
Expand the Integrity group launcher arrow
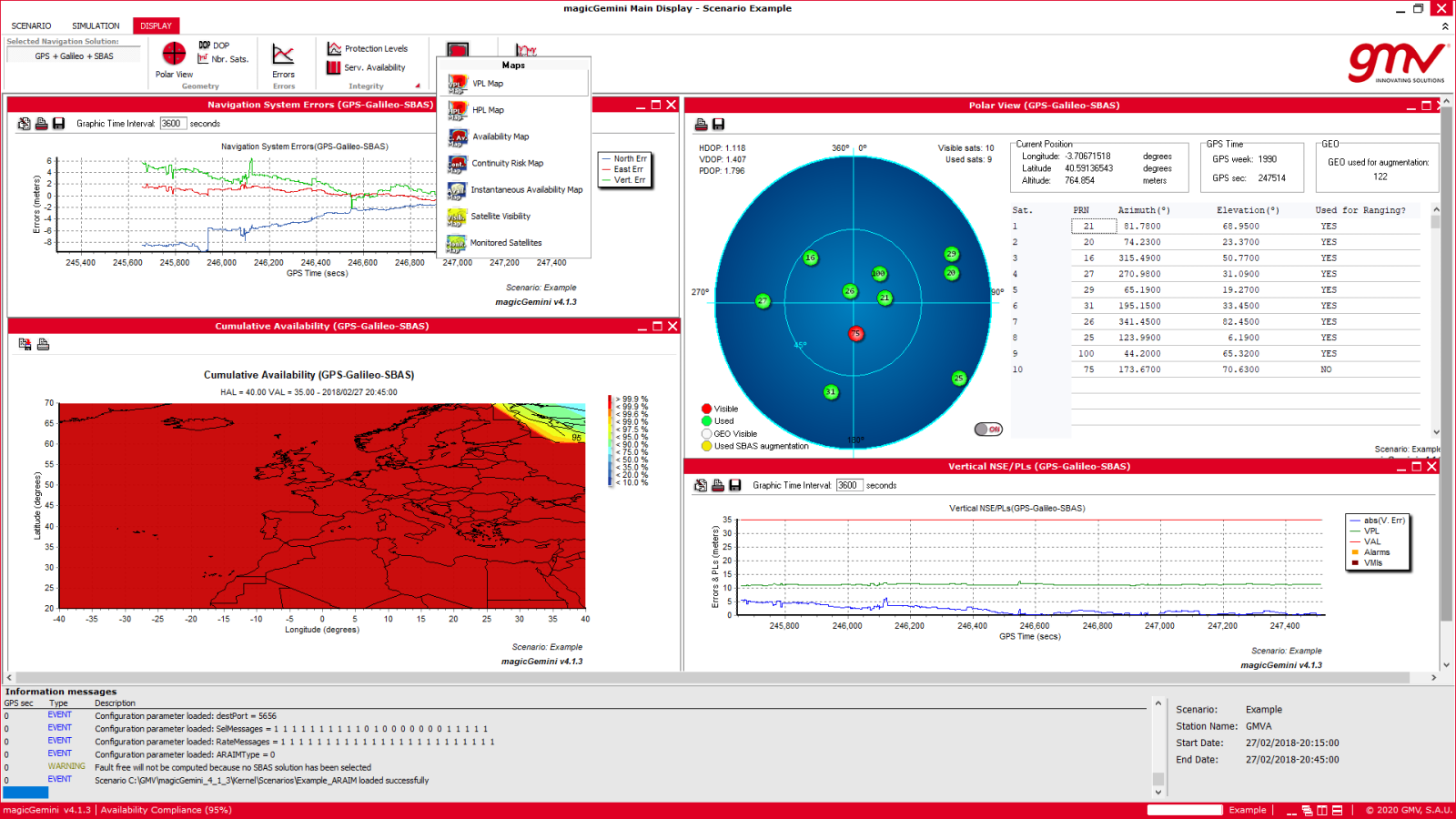click(x=418, y=86)
